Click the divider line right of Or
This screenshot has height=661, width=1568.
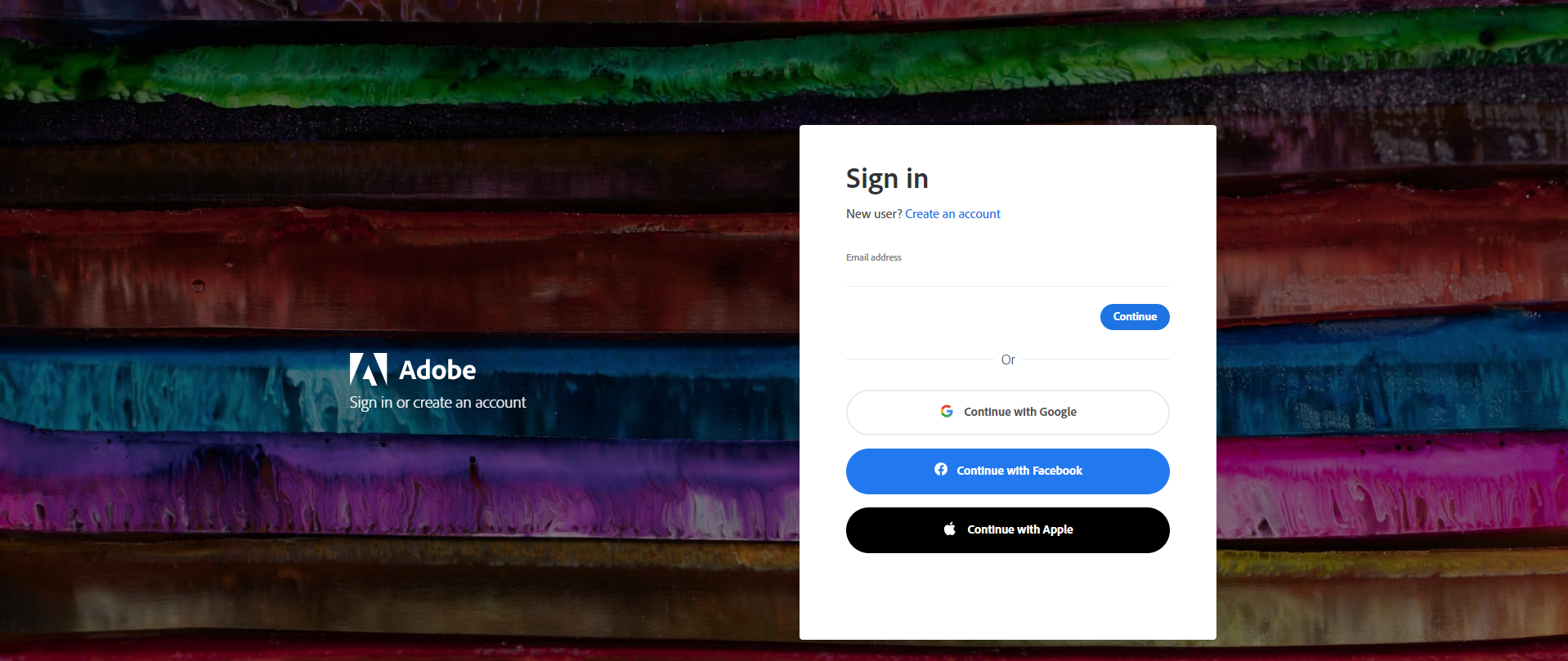pos(1095,359)
